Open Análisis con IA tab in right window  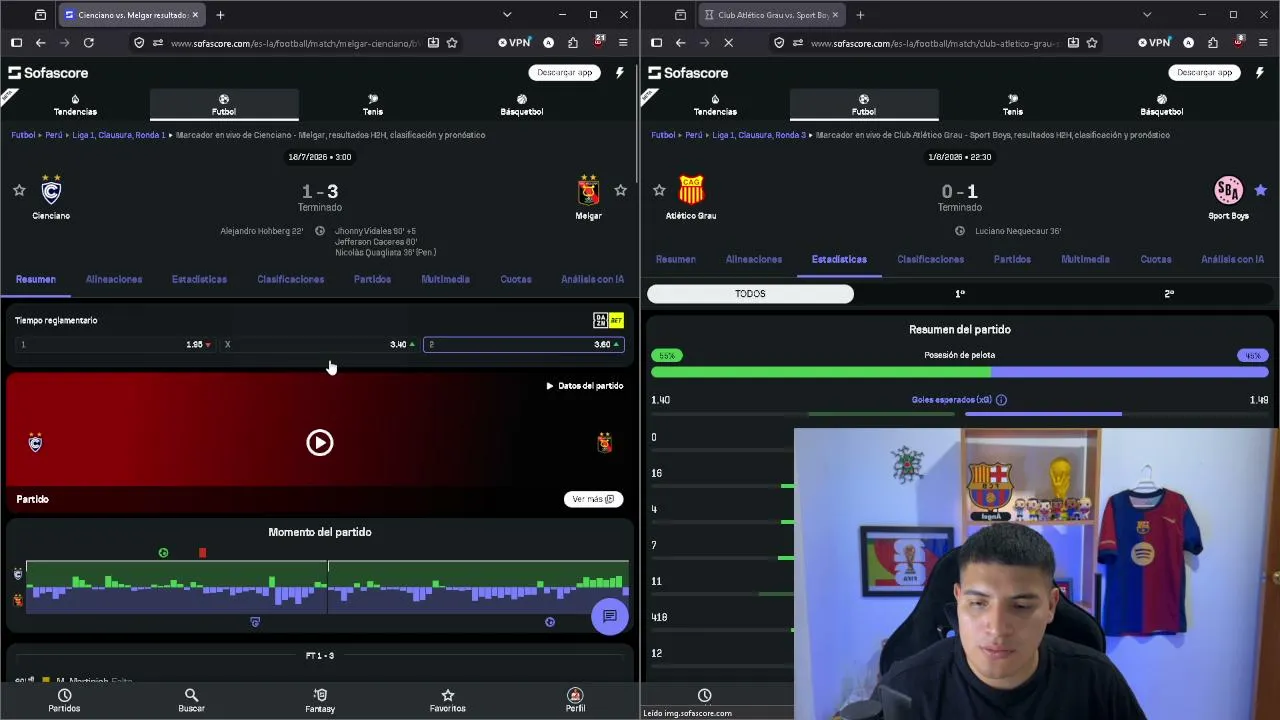point(1232,260)
